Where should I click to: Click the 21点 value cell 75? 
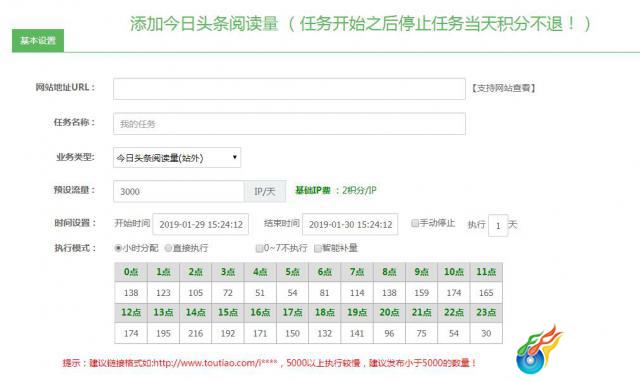(422, 333)
